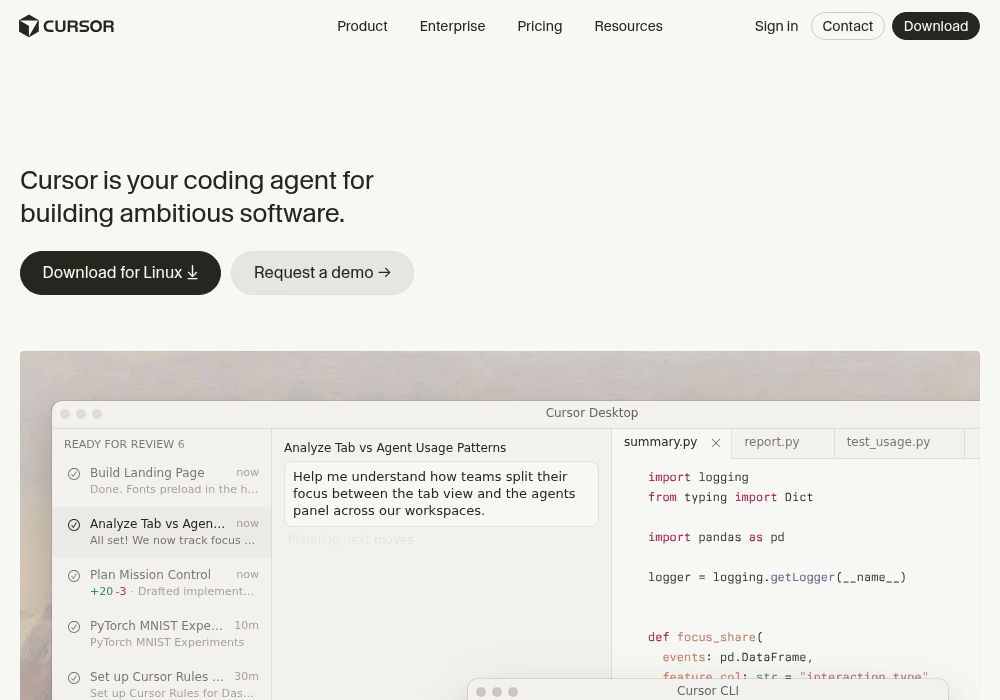The image size is (1000, 700).
Task: Click the Cursor logo in the header
Action: coord(66,26)
